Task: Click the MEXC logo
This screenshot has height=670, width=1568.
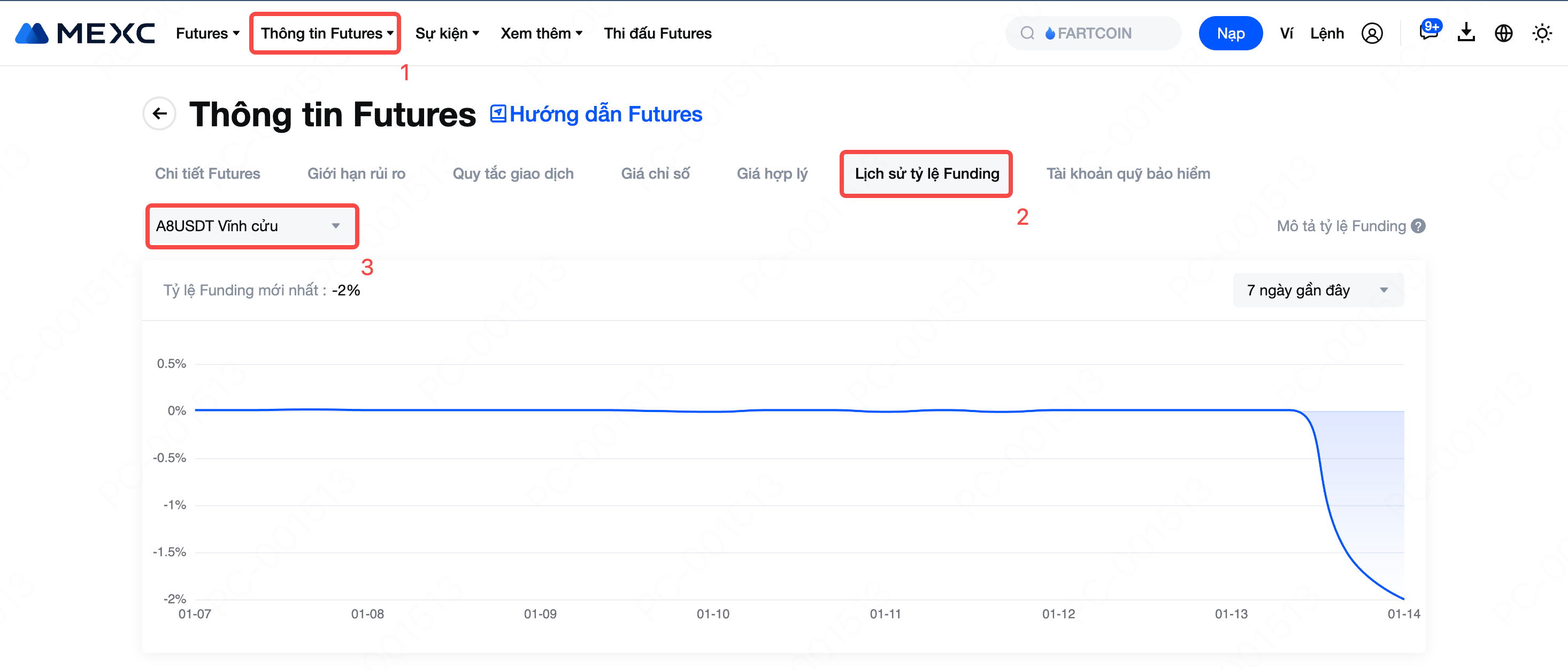Action: pos(85,34)
